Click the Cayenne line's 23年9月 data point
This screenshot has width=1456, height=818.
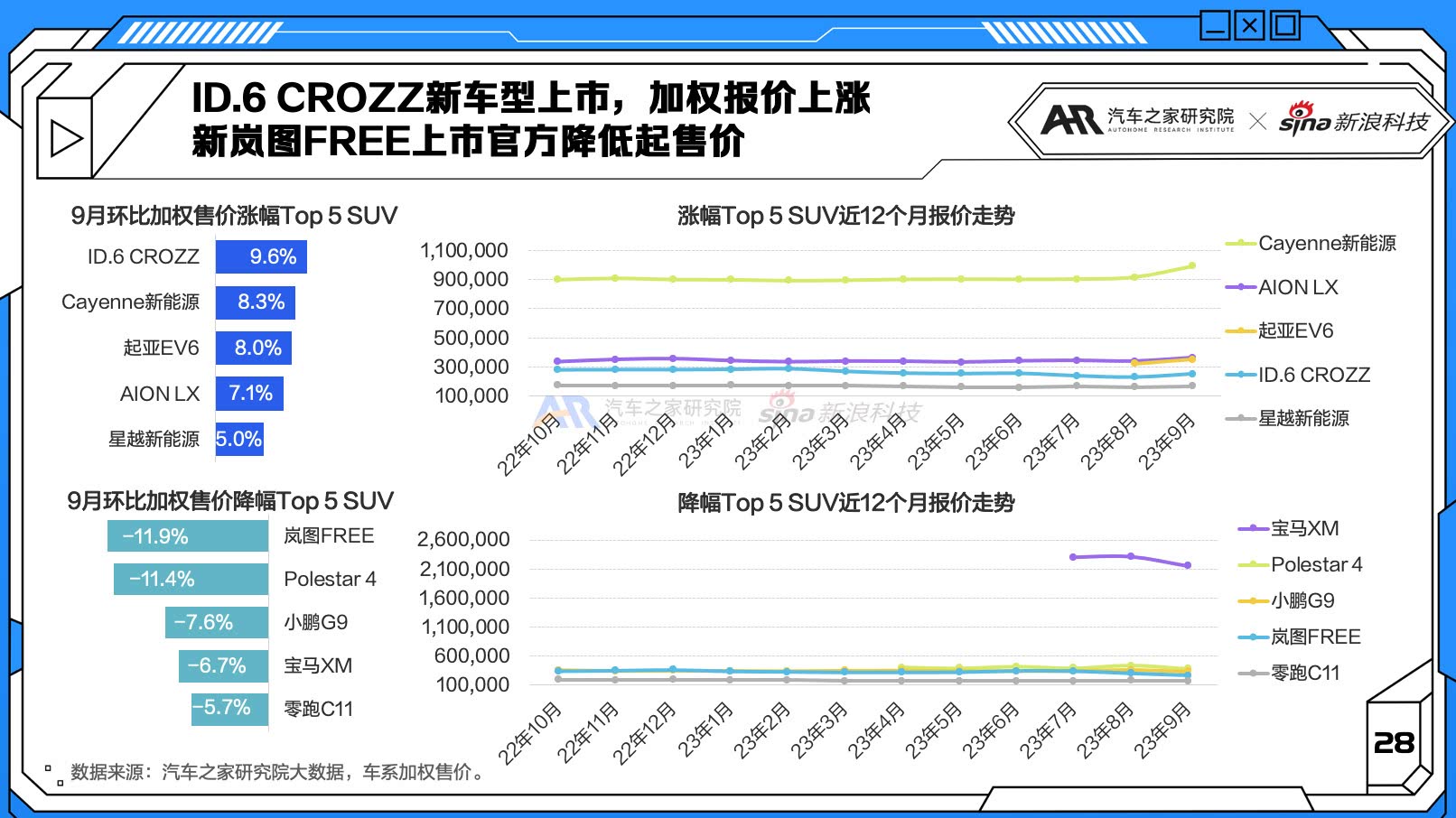[x=1192, y=265]
